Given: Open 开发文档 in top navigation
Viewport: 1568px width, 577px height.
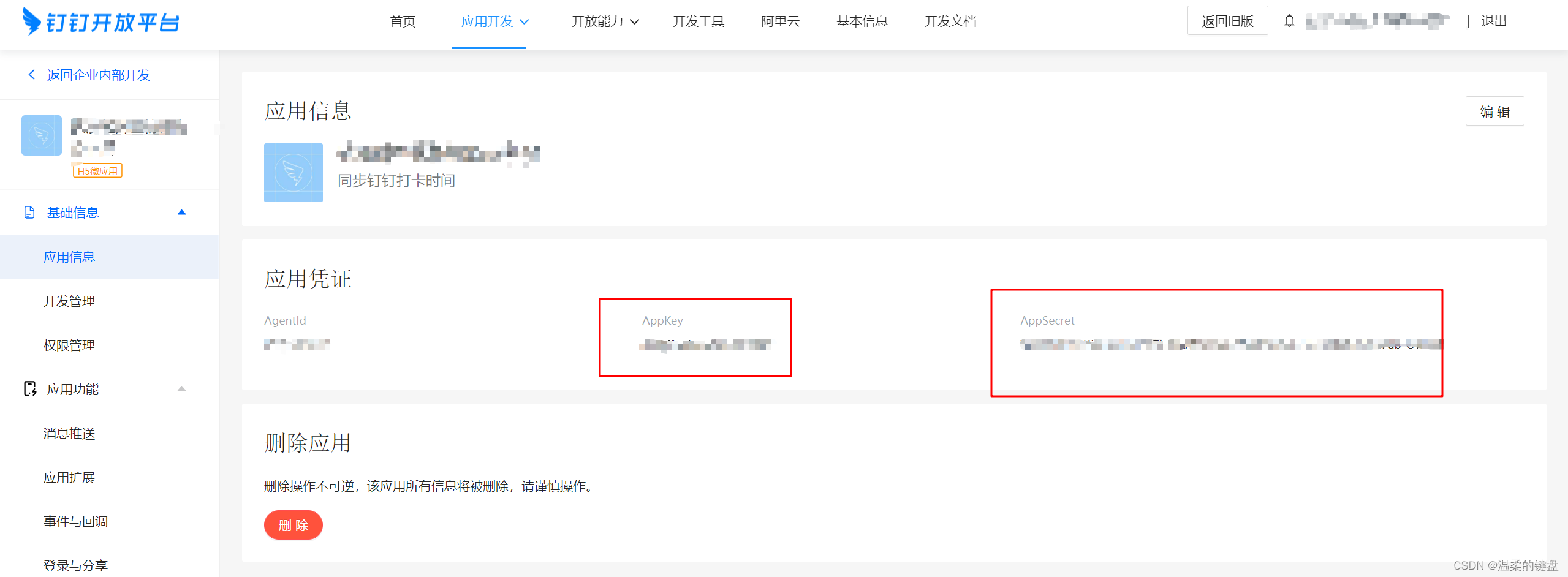Looking at the screenshot, I should click(950, 21).
